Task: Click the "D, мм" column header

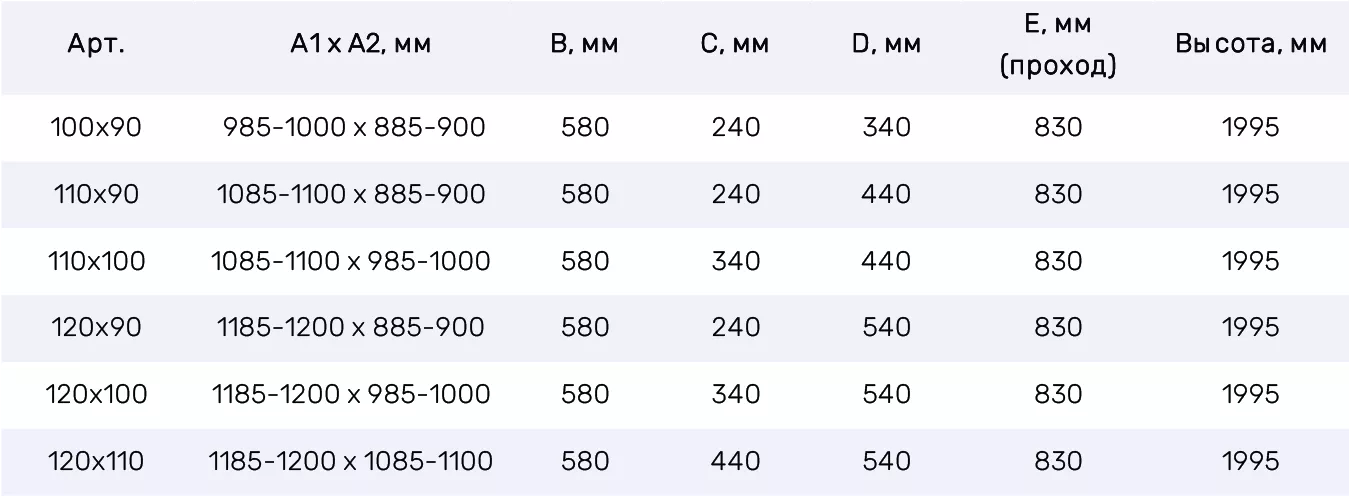Action: pyautogui.click(x=887, y=45)
